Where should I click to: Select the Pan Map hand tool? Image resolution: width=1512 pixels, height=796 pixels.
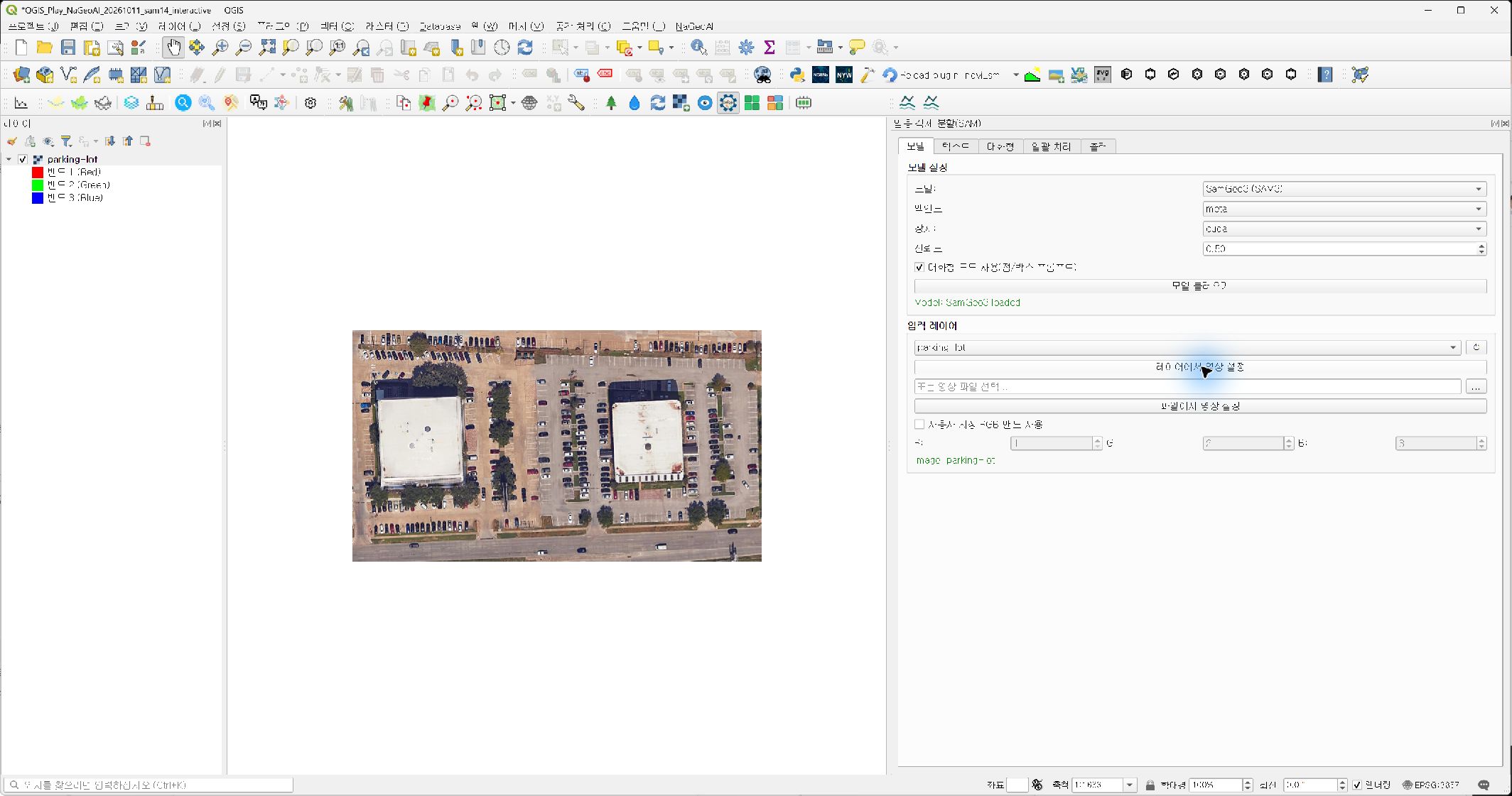click(x=173, y=48)
